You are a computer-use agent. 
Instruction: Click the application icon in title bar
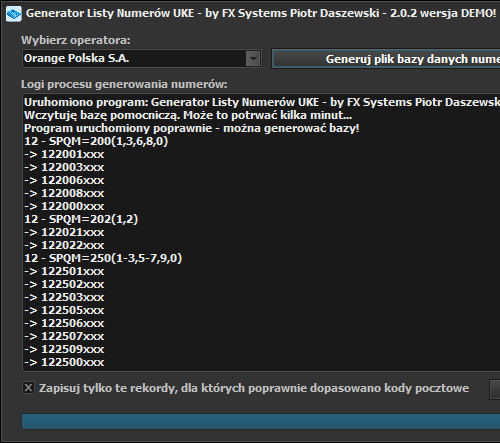click(x=14, y=14)
